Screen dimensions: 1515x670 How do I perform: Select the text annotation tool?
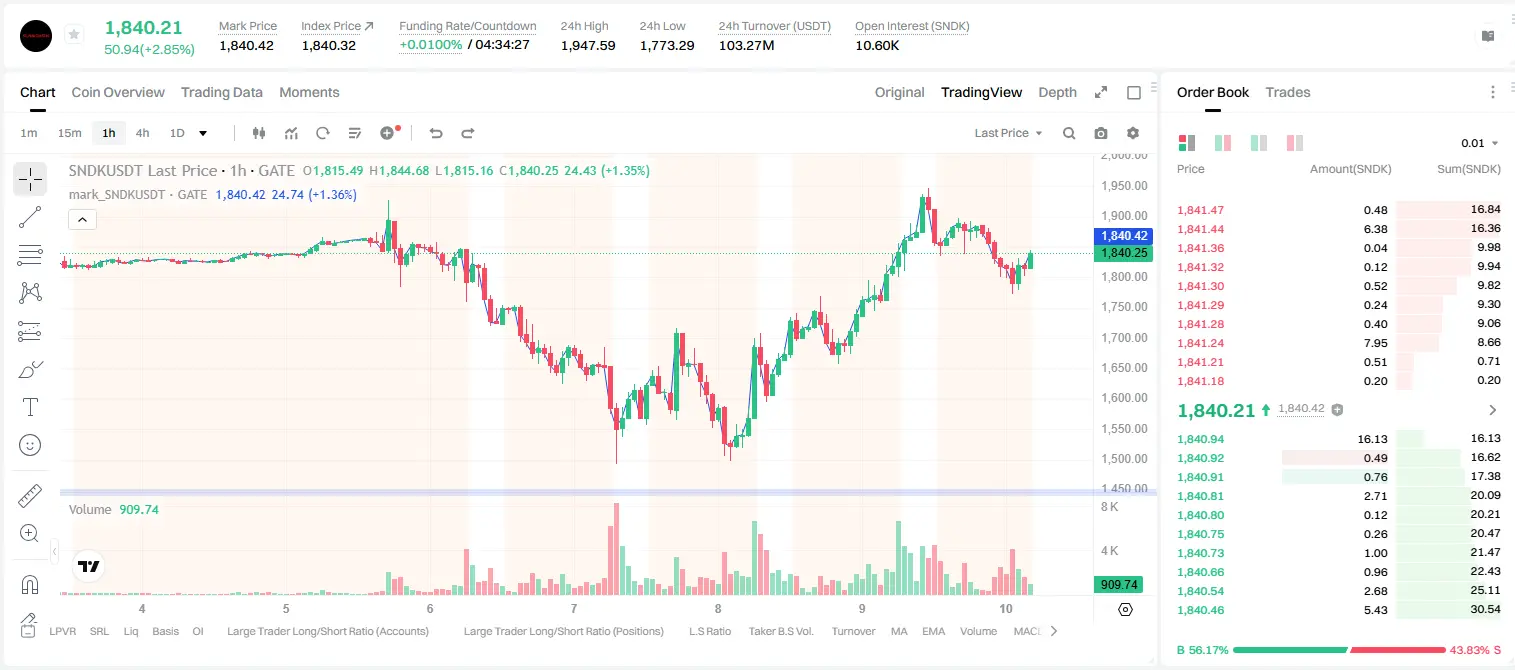coord(30,407)
